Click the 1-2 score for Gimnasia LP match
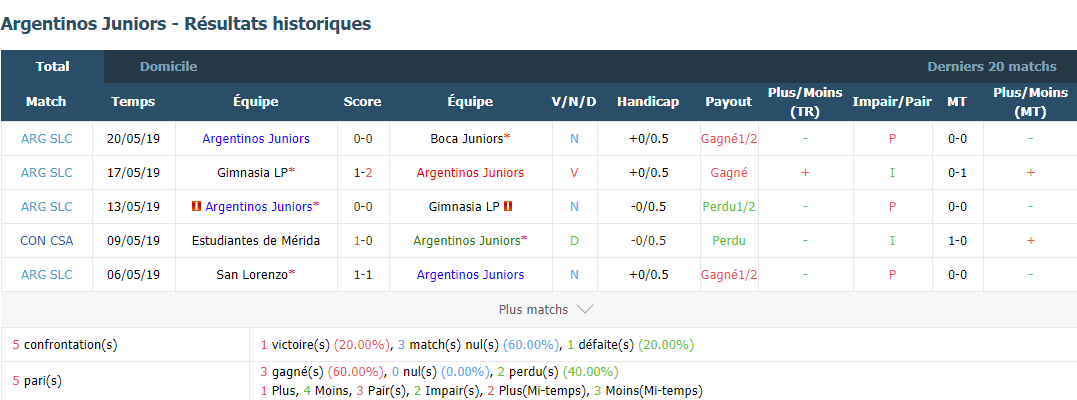The height and width of the screenshot is (400, 1077). (x=363, y=173)
